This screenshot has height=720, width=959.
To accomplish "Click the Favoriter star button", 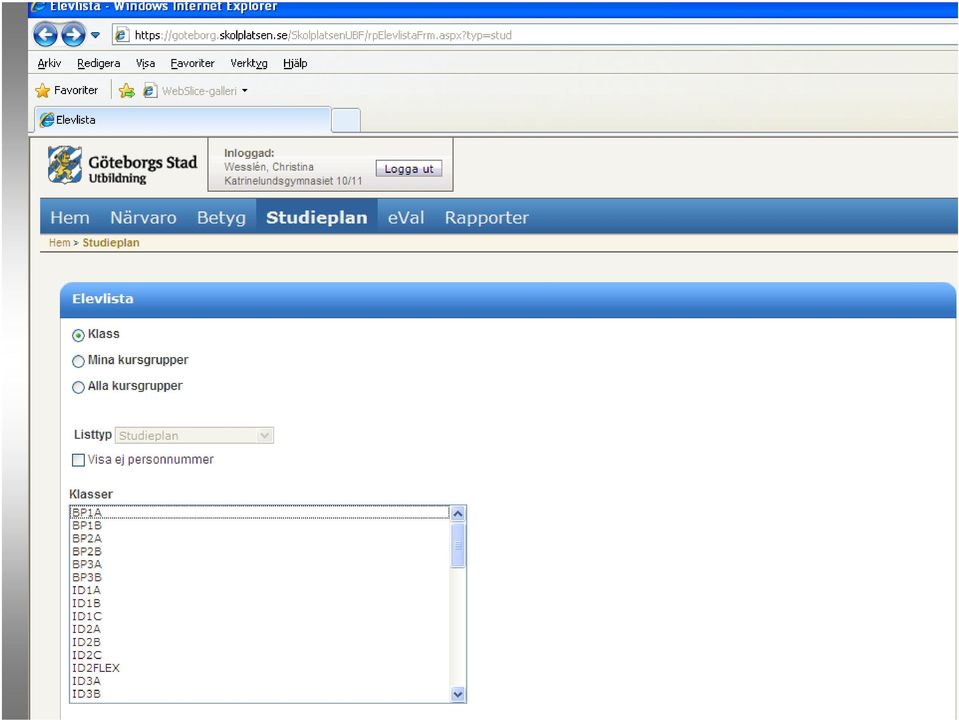I will (x=67, y=91).
